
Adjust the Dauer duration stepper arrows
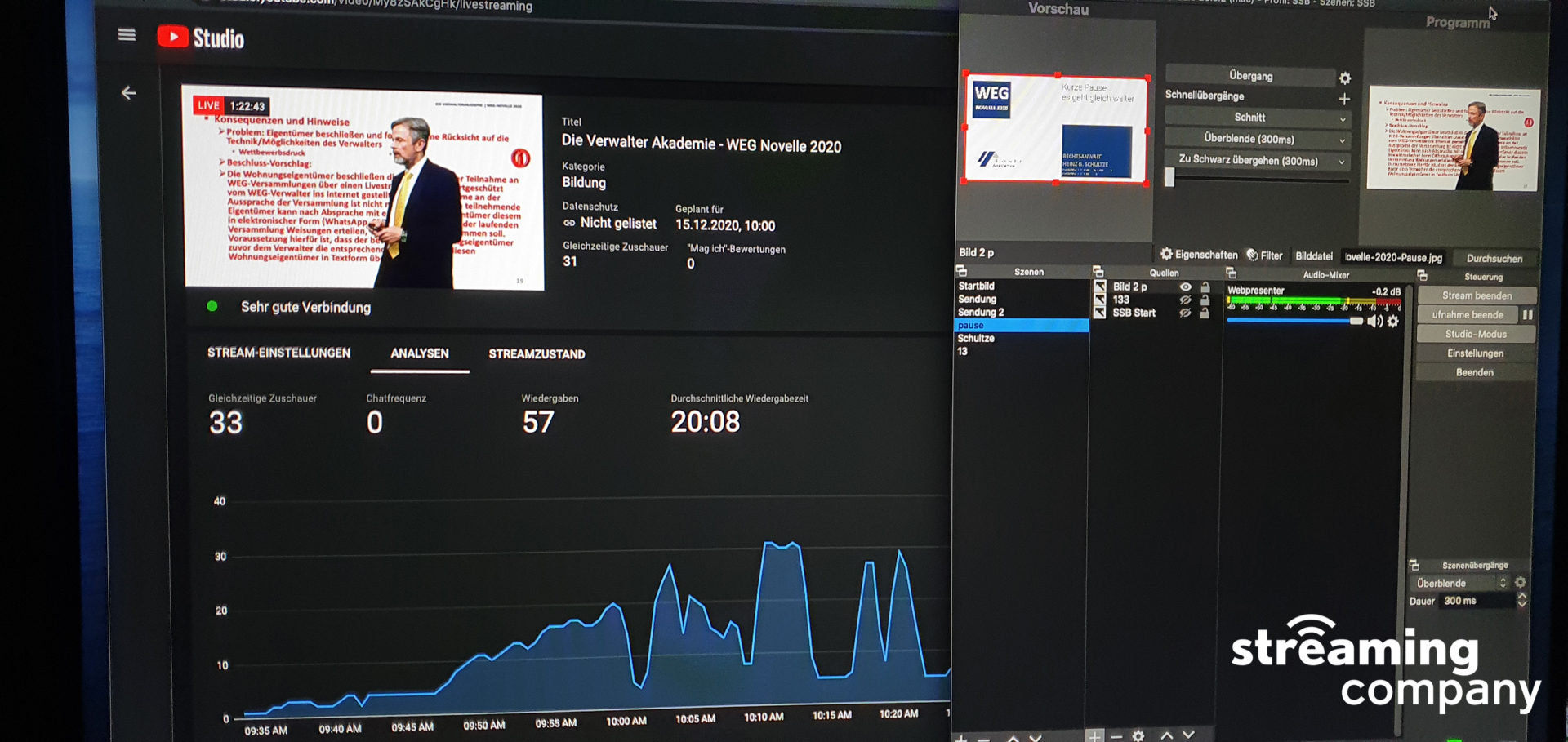[x=1522, y=601]
